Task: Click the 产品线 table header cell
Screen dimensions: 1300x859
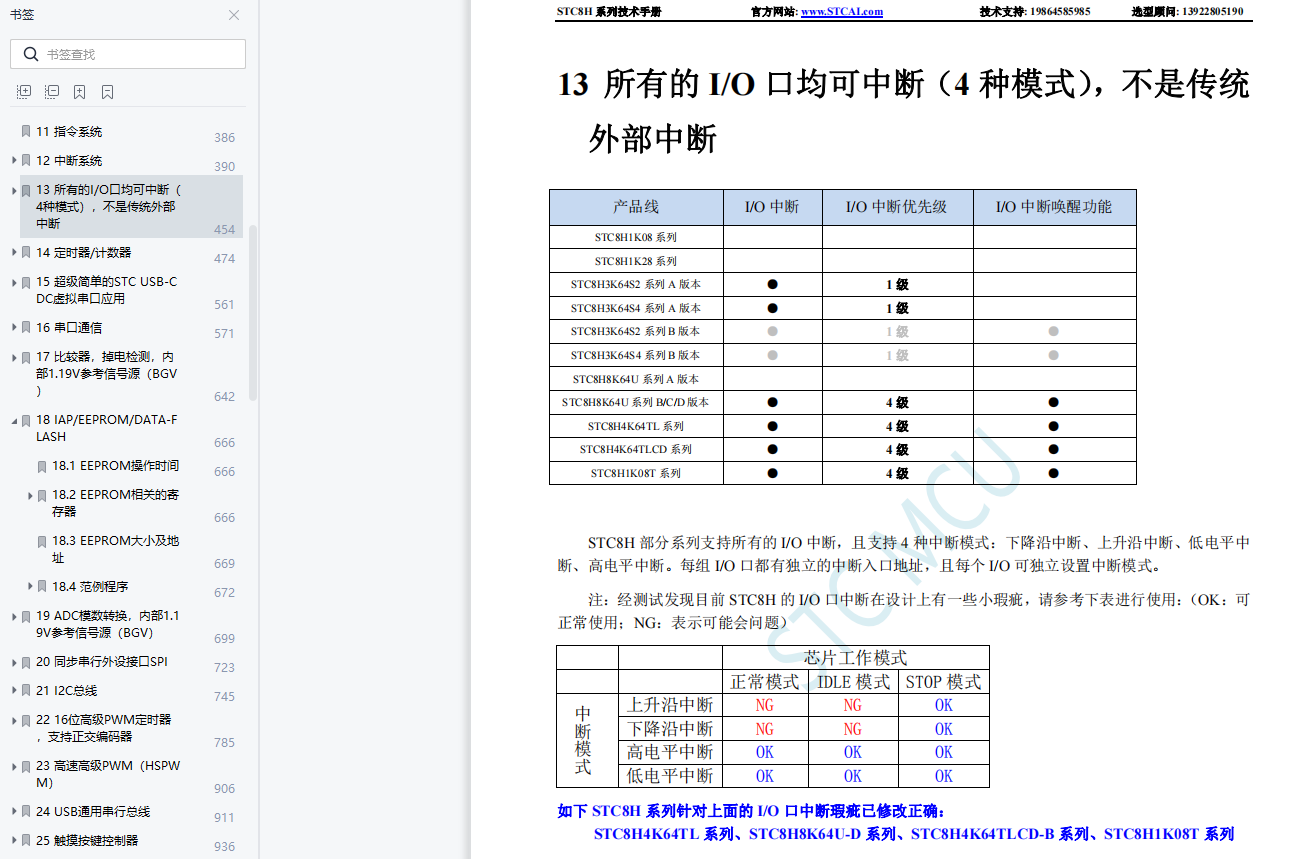Action: pos(636,207)
